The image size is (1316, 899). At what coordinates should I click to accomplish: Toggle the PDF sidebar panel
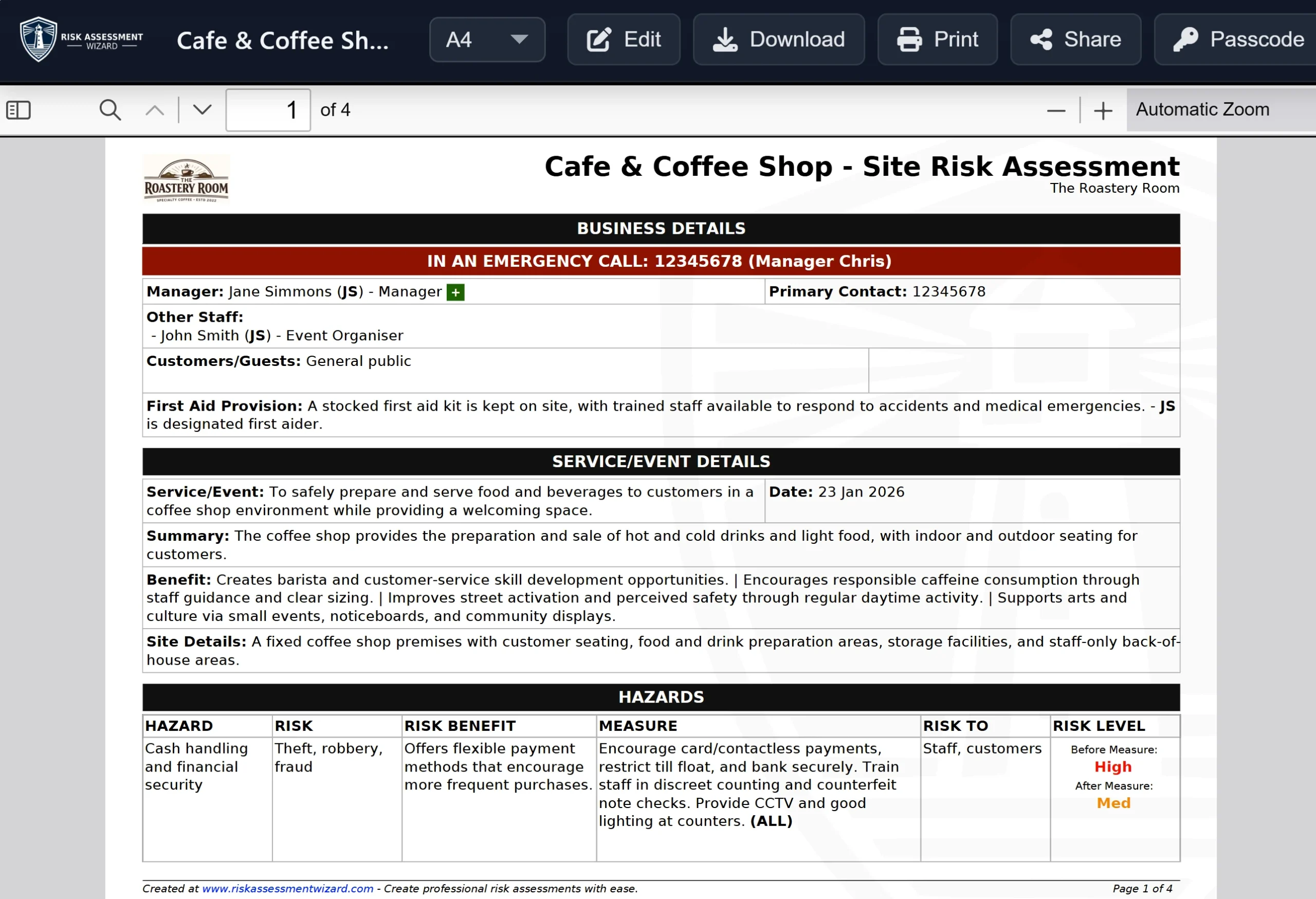click(18, 110)
